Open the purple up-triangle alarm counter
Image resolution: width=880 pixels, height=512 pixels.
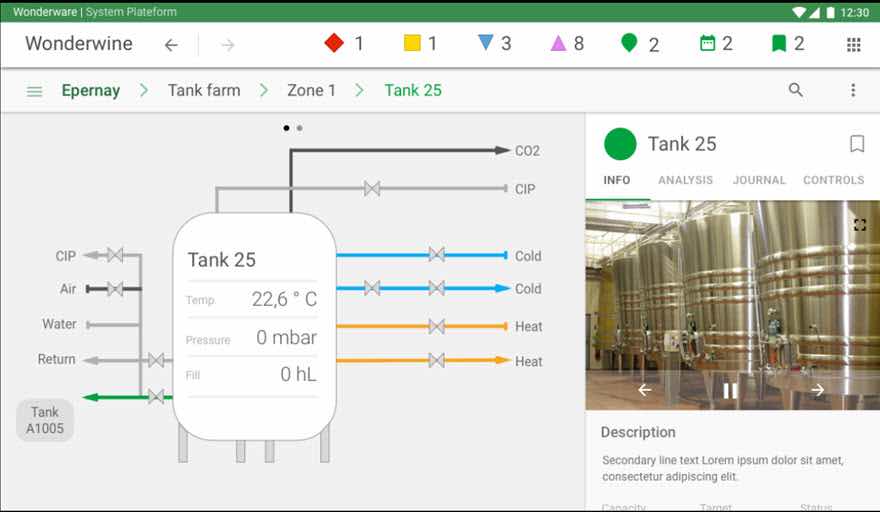567,43
